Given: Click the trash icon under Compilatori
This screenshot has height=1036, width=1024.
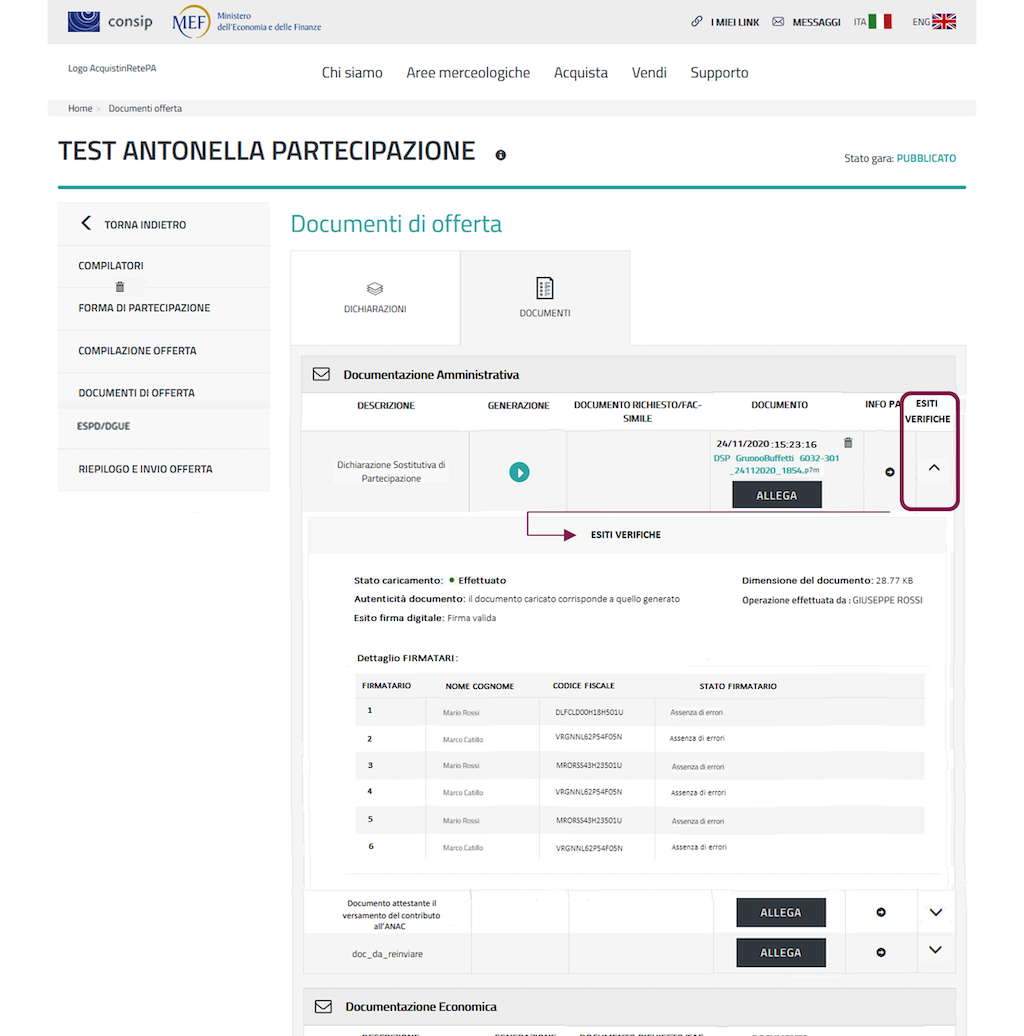Looking at the screenshot, I should coord(120,287).
